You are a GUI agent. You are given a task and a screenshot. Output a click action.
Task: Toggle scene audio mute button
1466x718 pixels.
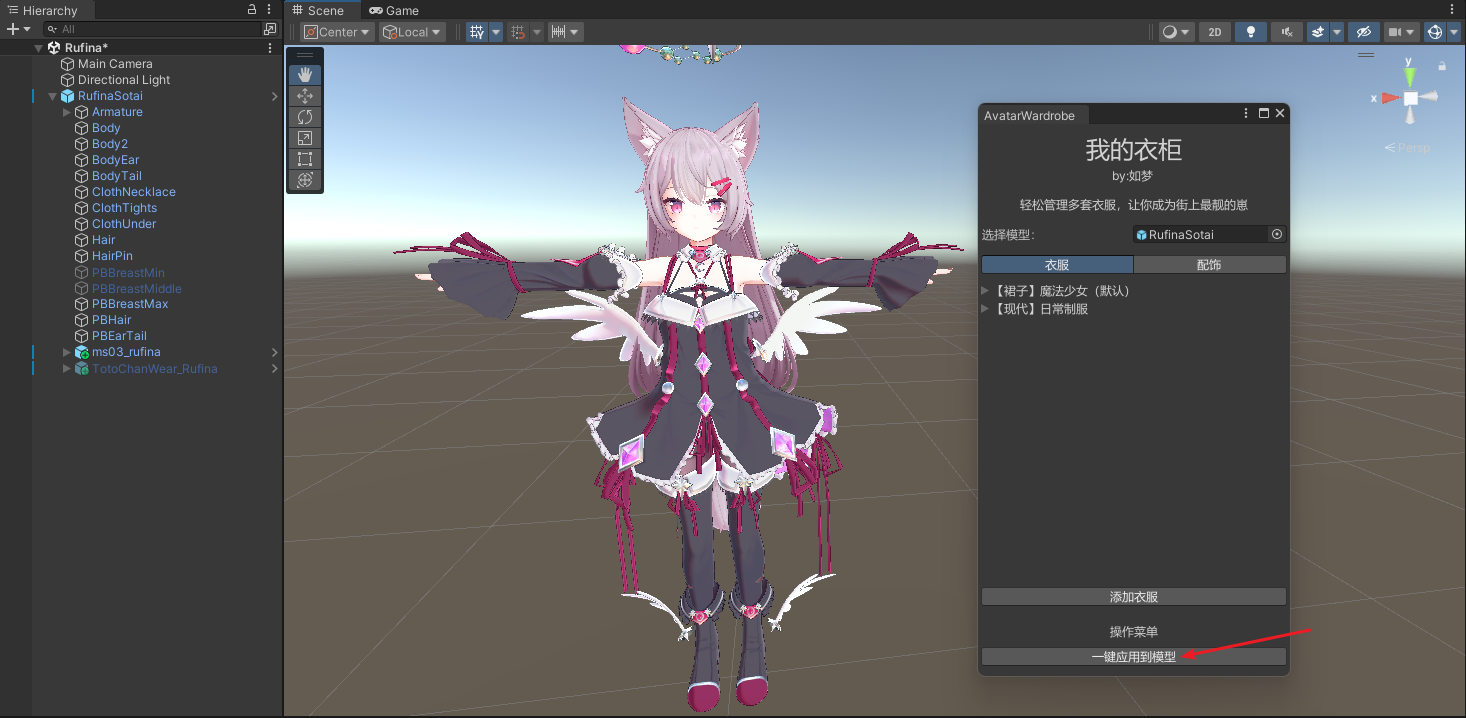click(x=1286, y=32)
